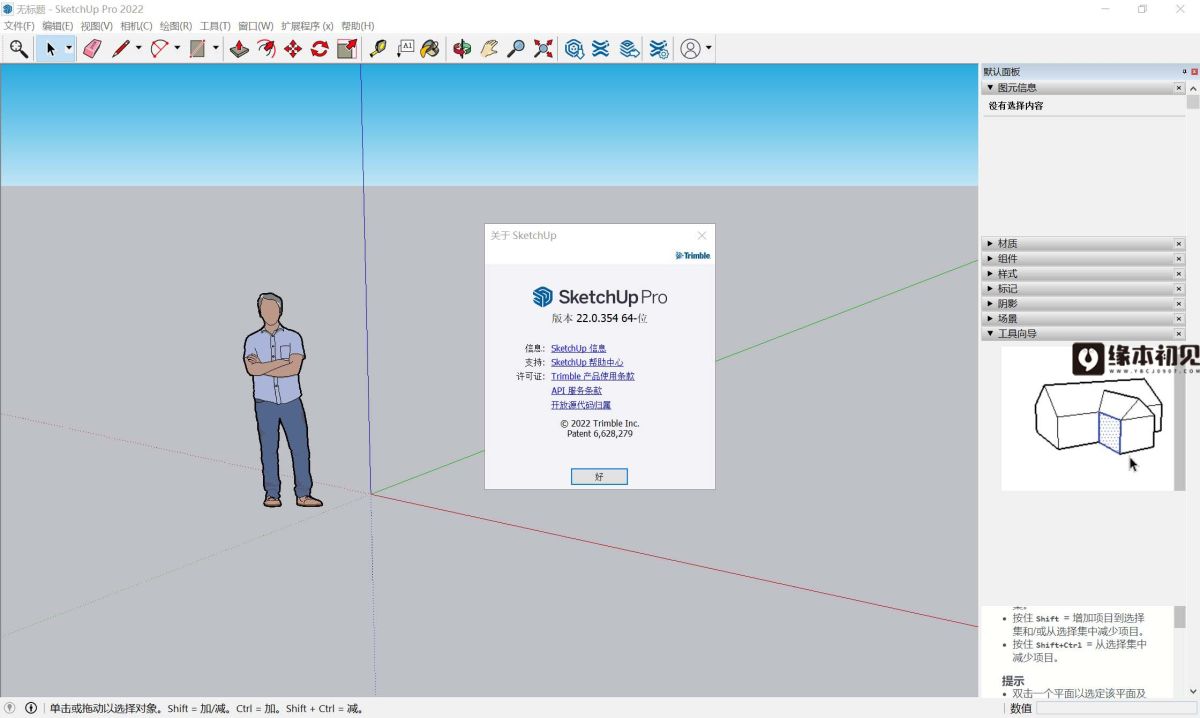Screen dimensions: 1200x718
Task: Click the 数值 measurements input box
Action: pyautogui.click(x=1116, y=708)
